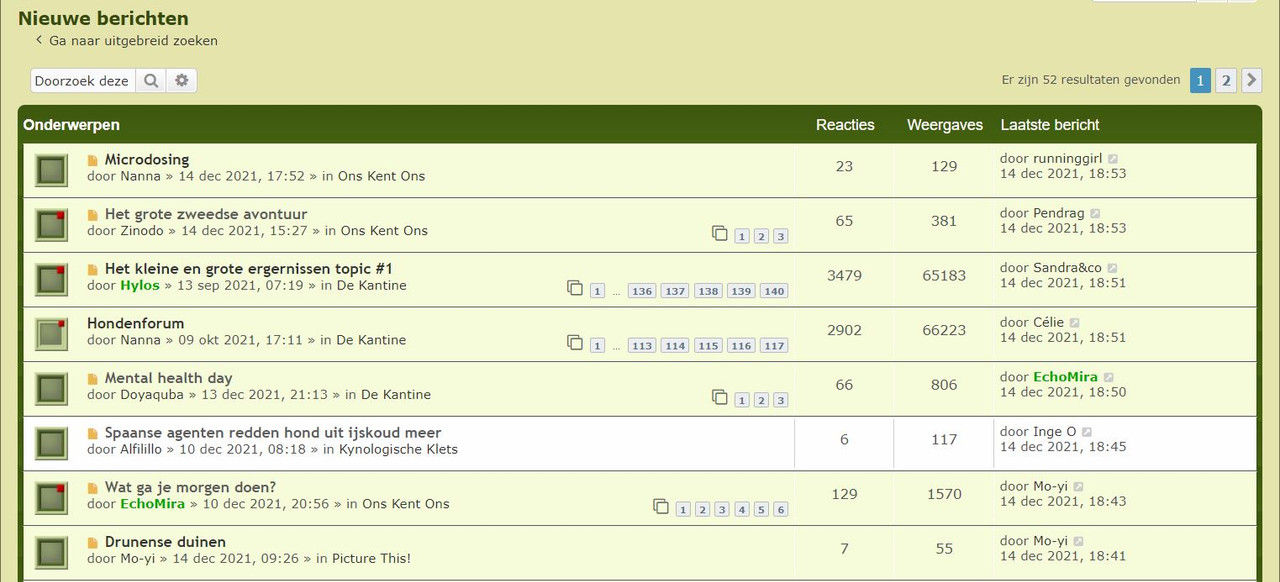Jump to first unread post in Wat ga je morgen doen
The width and height of the screenshot is (1280, 582).
(93, 488)
